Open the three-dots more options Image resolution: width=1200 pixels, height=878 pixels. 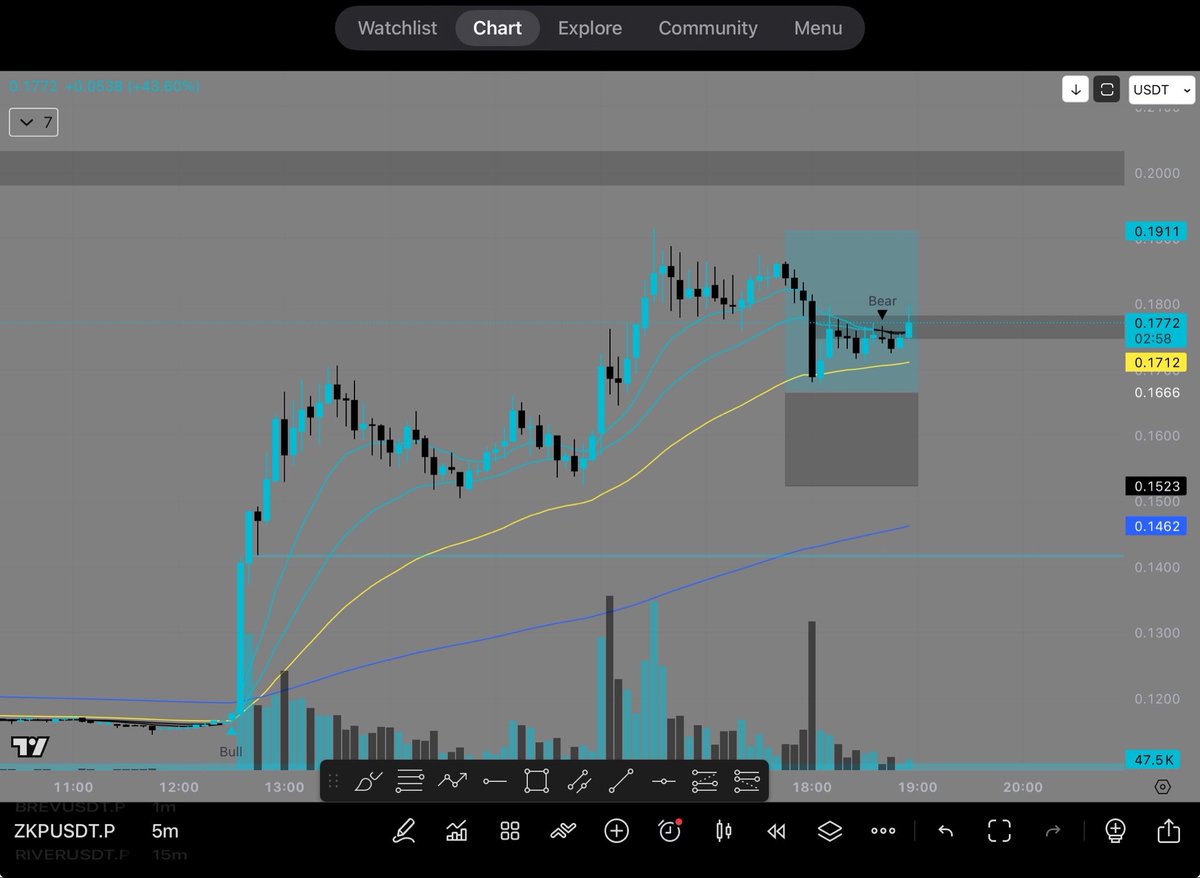click(x=883, y=830)
